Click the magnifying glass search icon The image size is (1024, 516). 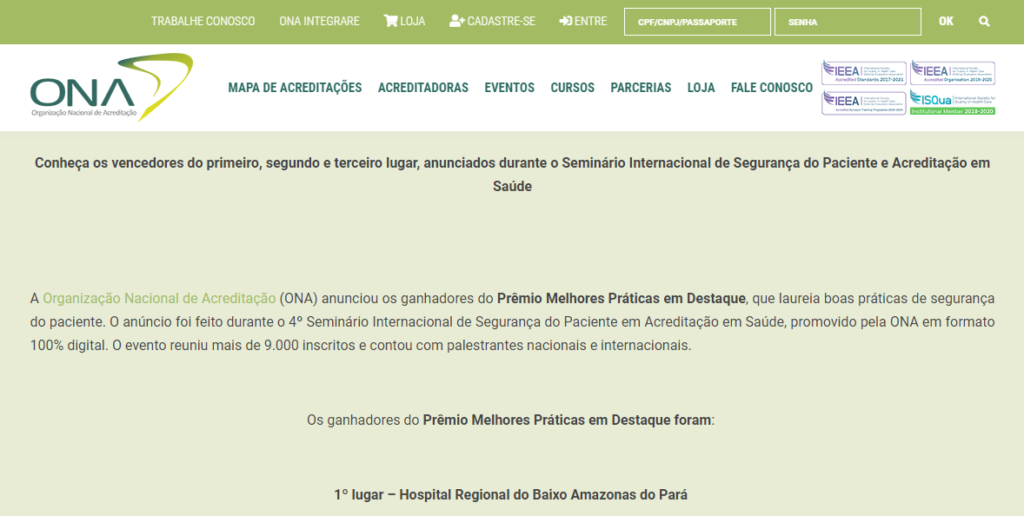(984, 21)
